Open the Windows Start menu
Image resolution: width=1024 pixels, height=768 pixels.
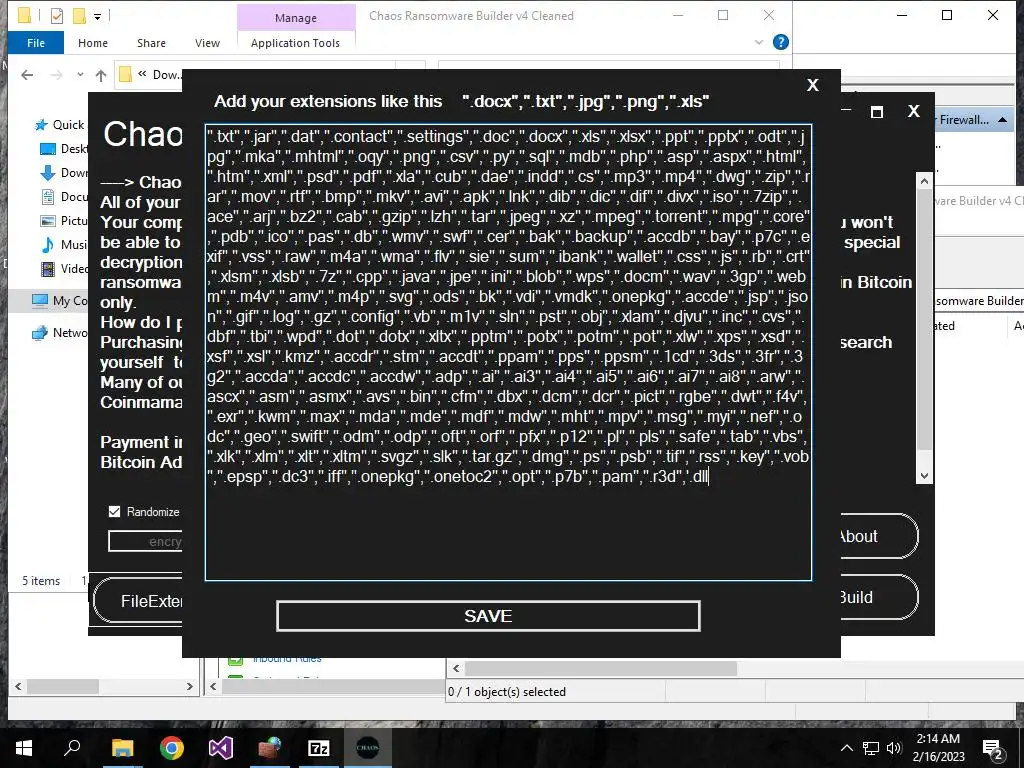click(24, 748)
